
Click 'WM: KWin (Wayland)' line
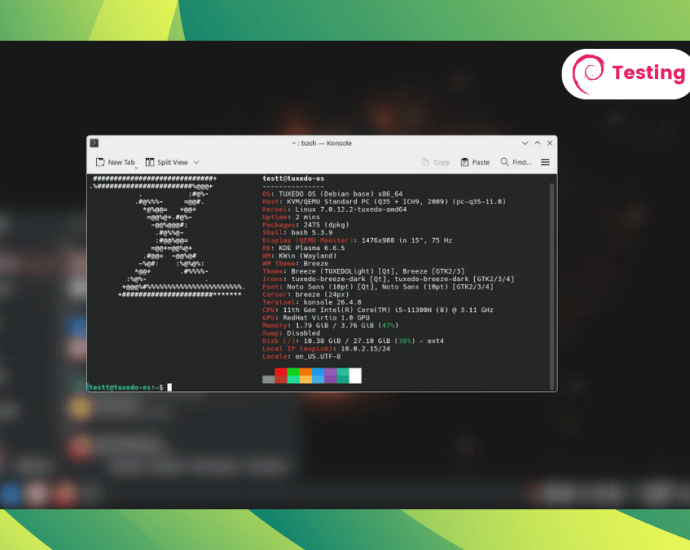pos(299,256)
